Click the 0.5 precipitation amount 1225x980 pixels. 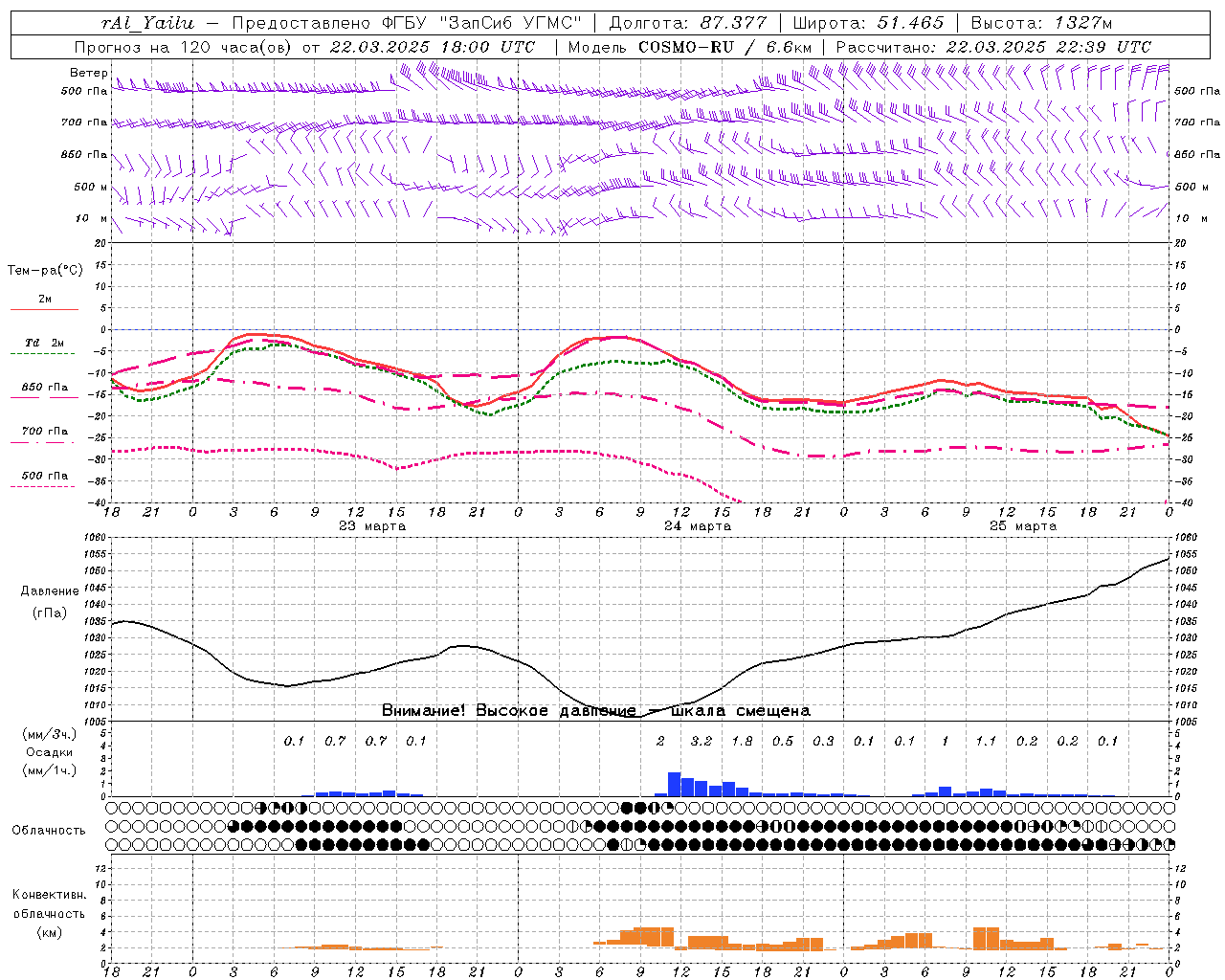click(x=783, y=742)
